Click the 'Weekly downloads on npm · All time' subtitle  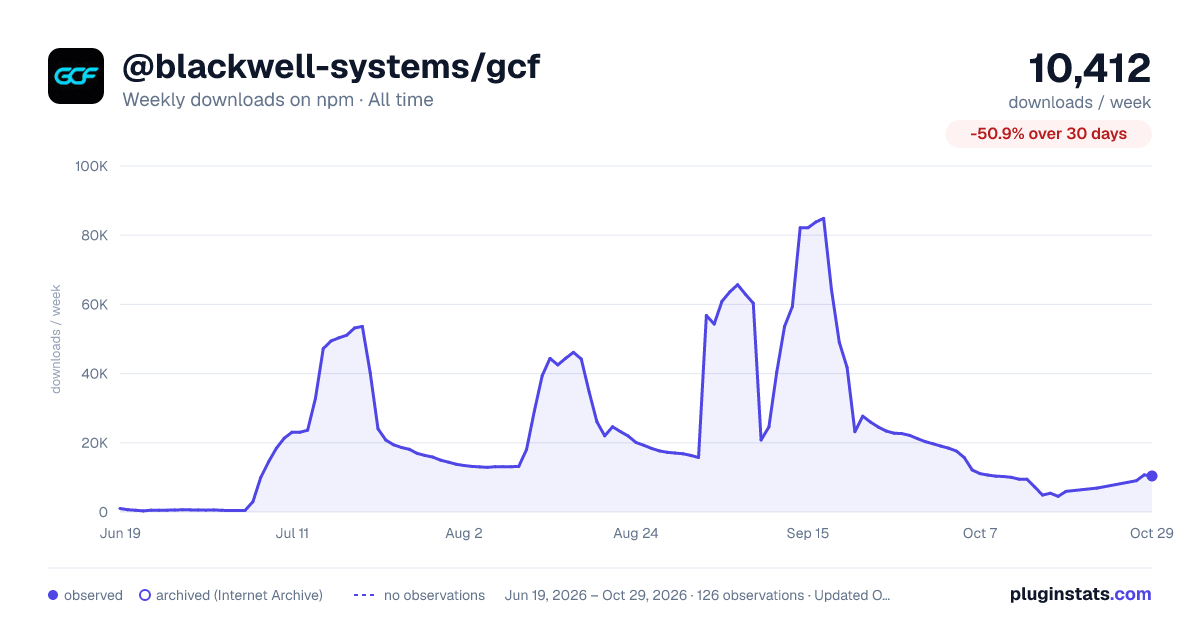[278, 100]
